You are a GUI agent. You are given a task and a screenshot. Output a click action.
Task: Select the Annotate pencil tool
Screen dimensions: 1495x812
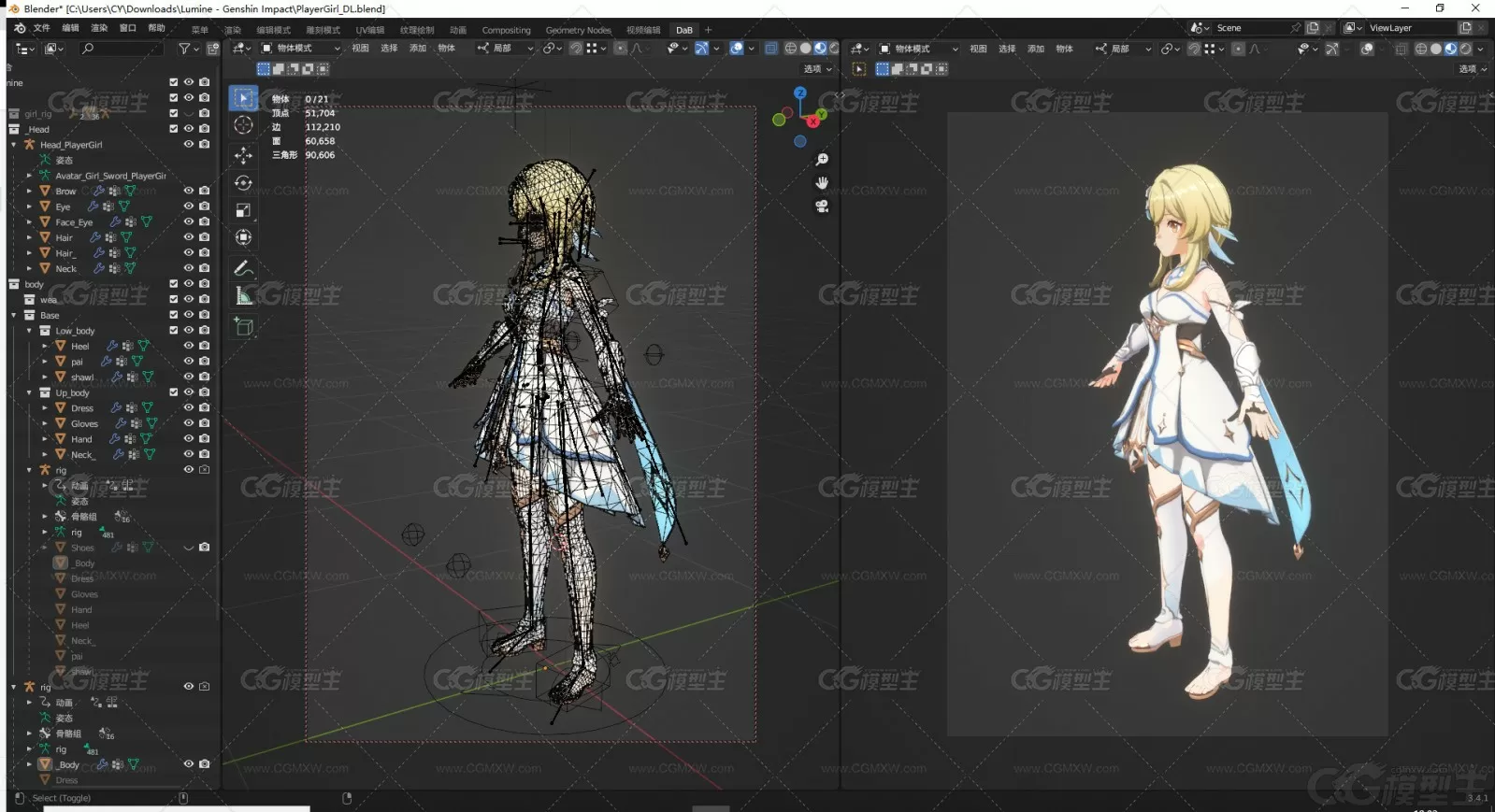243,268
